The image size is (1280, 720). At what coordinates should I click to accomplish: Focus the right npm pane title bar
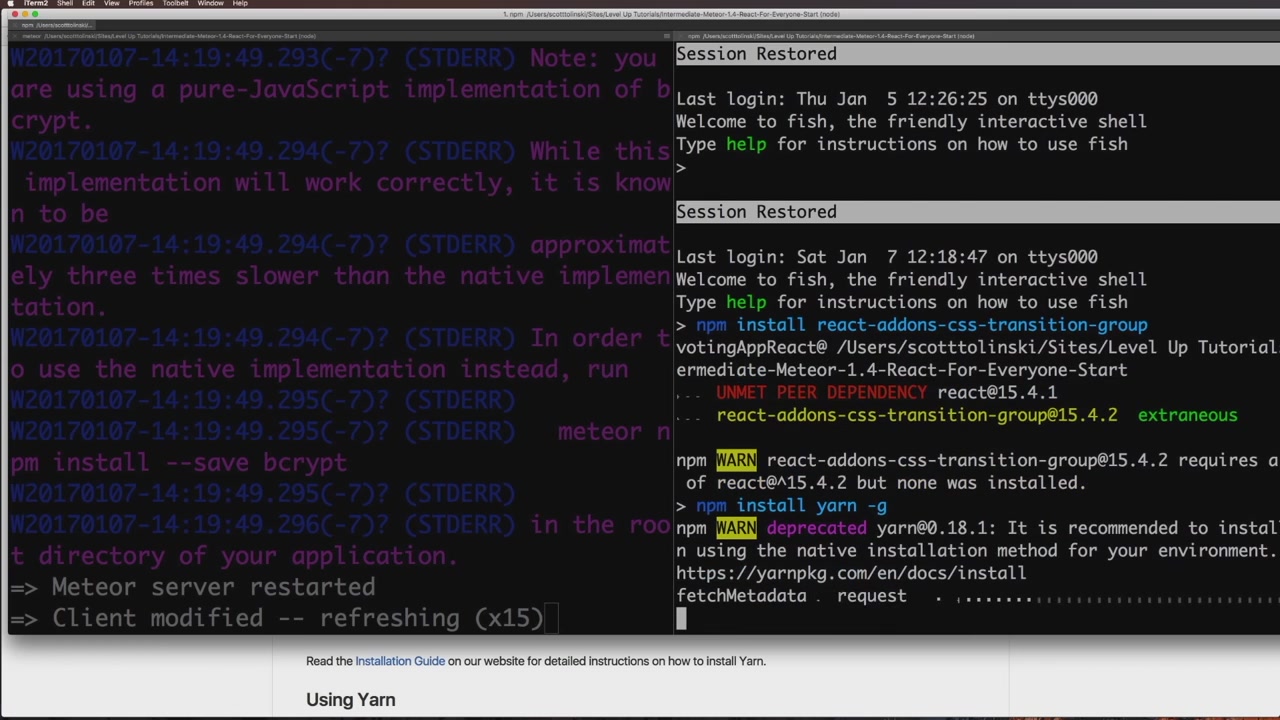tap(977, 36)
